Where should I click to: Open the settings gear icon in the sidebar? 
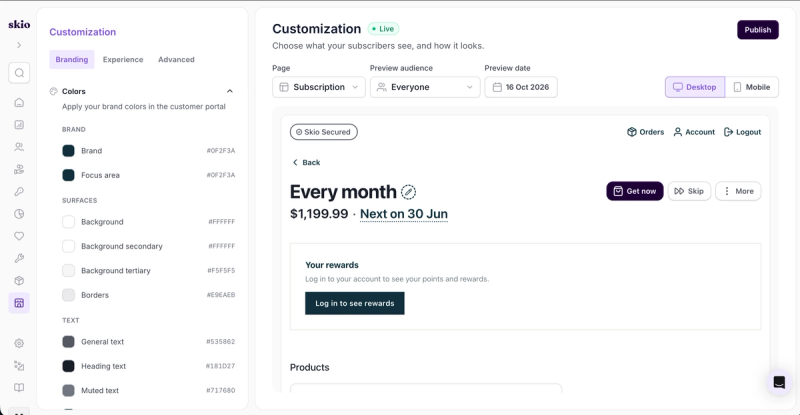point(19,343)
